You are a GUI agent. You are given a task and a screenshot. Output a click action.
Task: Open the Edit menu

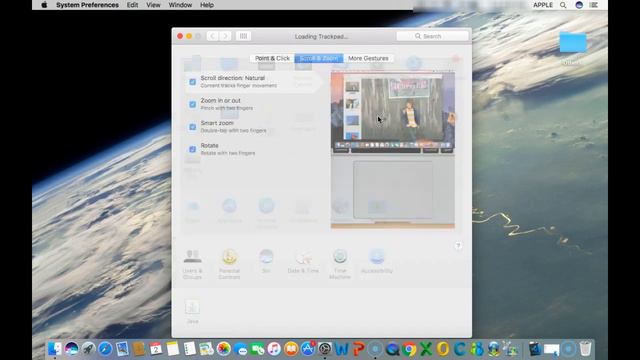click(x=132, y=5)
